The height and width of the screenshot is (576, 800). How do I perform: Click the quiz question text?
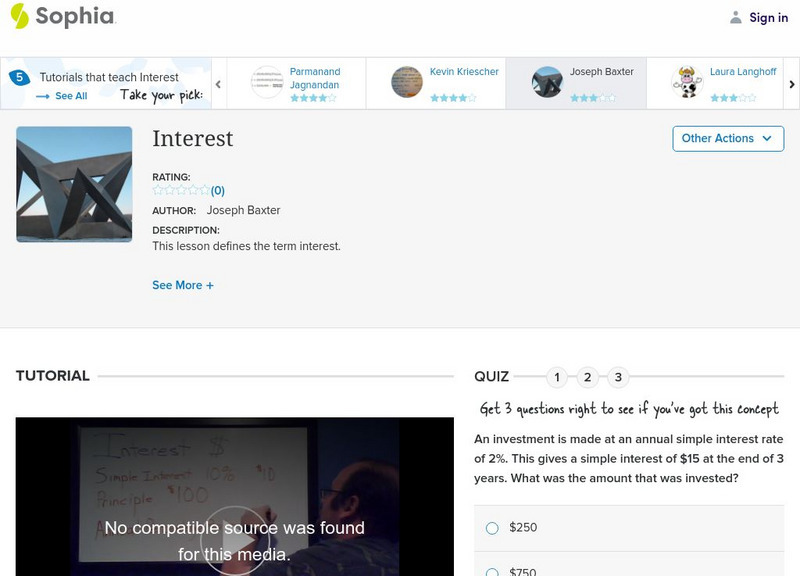pos(629,459)
